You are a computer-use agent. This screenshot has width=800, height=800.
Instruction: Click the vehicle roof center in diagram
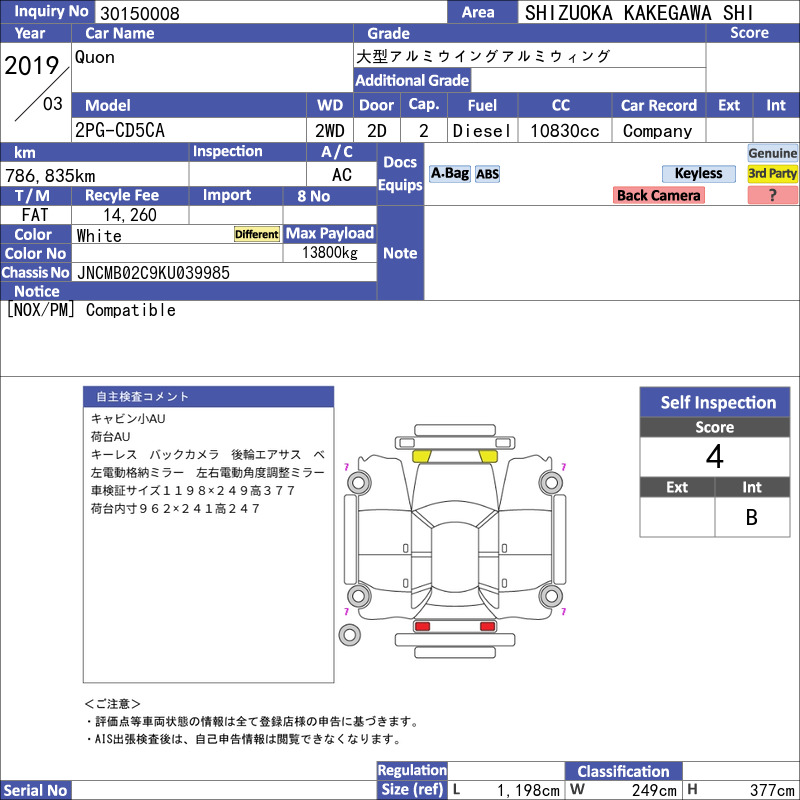click(455, 555)
